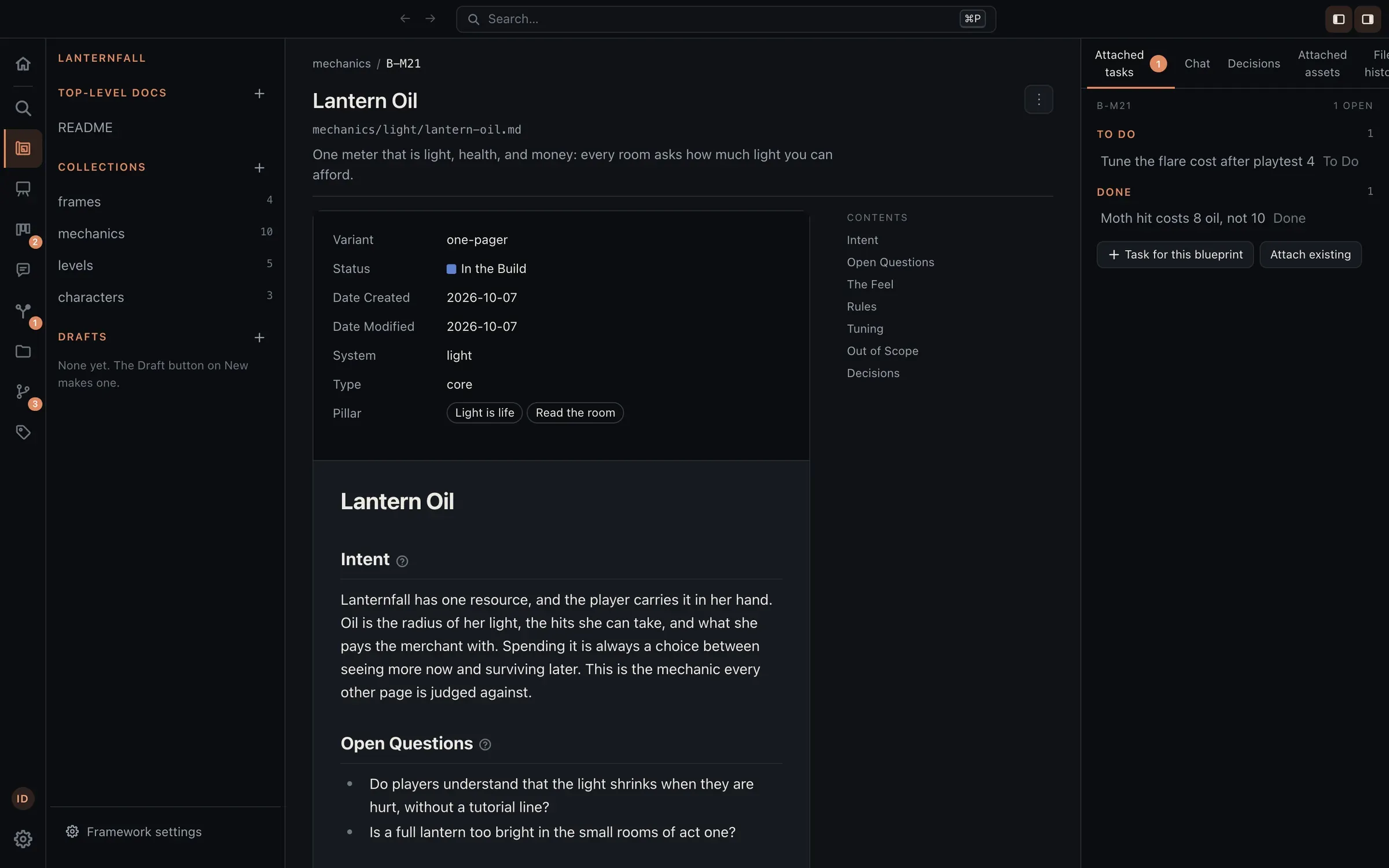Click the blue In the Build status swatch
The height and width of the screenshot is (868, 1389).
pos(451,269)
